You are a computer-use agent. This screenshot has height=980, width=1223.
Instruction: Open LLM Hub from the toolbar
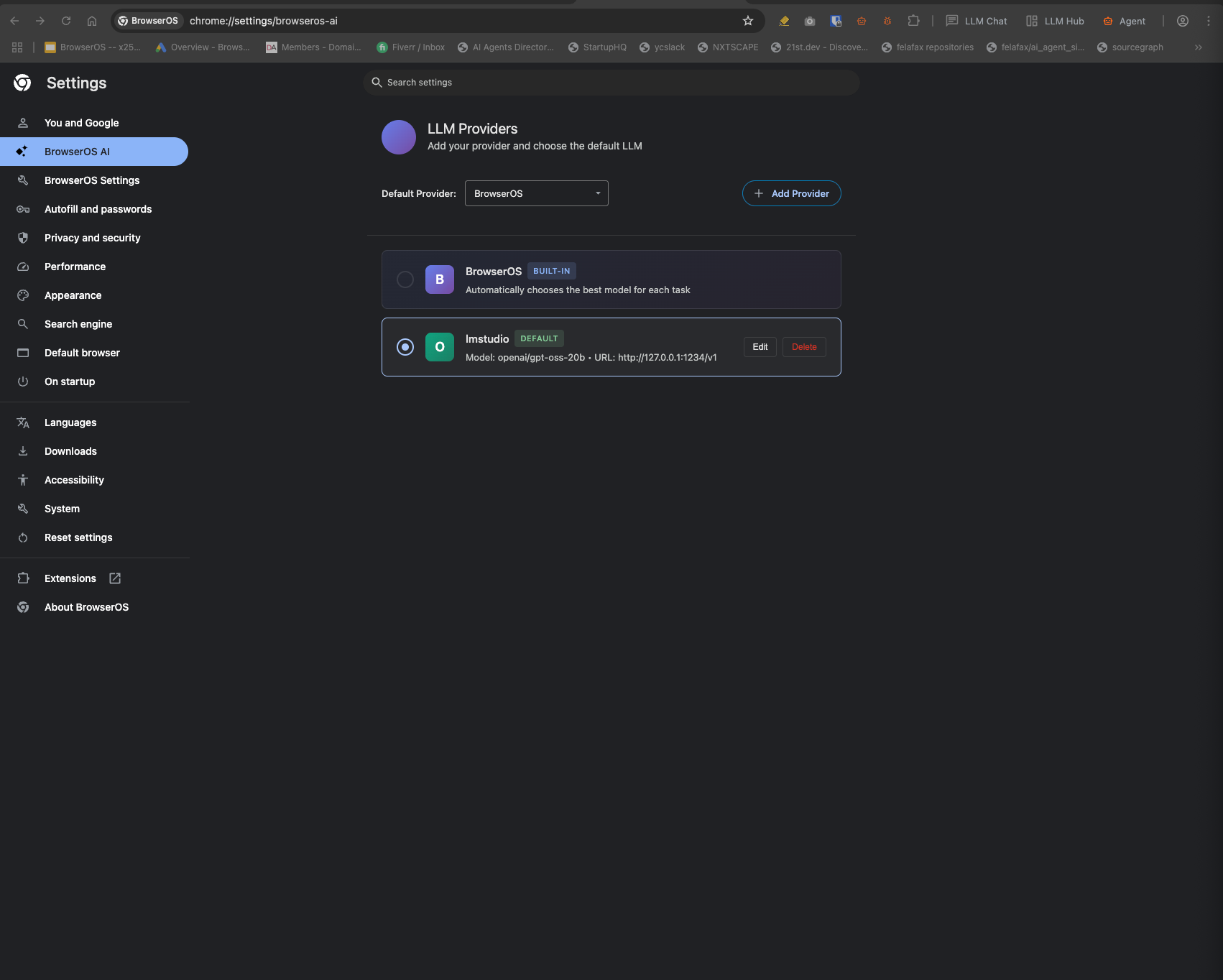[x=1054, y=21]
